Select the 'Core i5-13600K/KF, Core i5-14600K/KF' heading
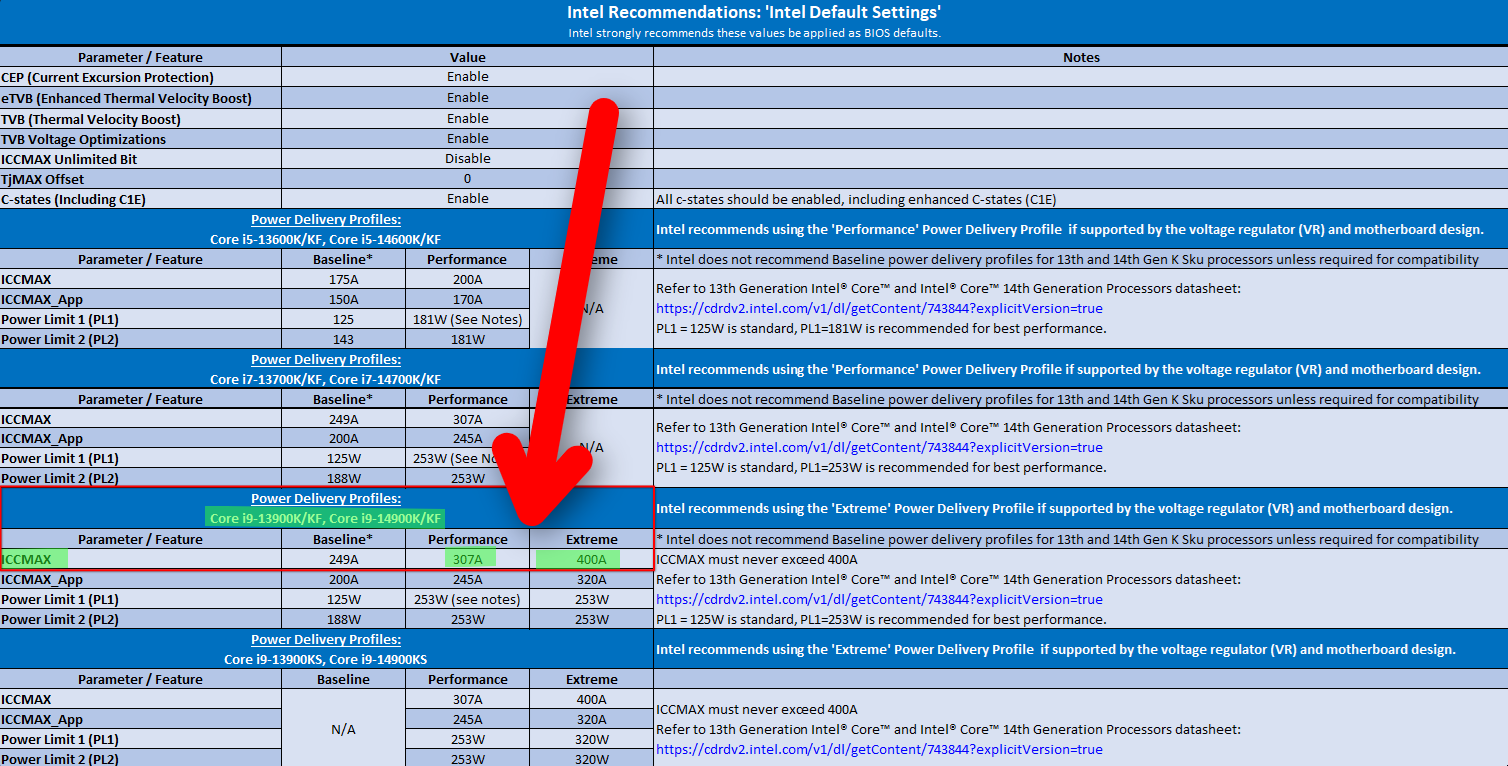 [x=326, y=239]
